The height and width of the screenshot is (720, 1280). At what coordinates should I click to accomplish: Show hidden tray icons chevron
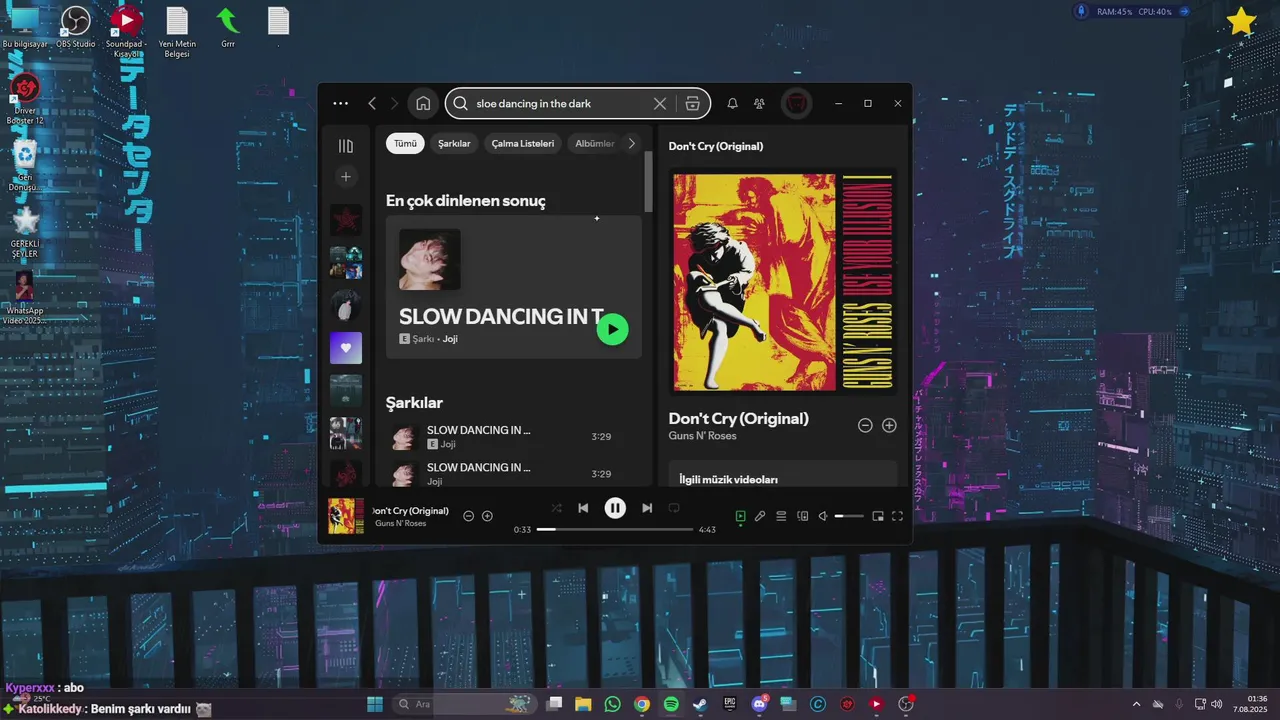click(1136, 704)
